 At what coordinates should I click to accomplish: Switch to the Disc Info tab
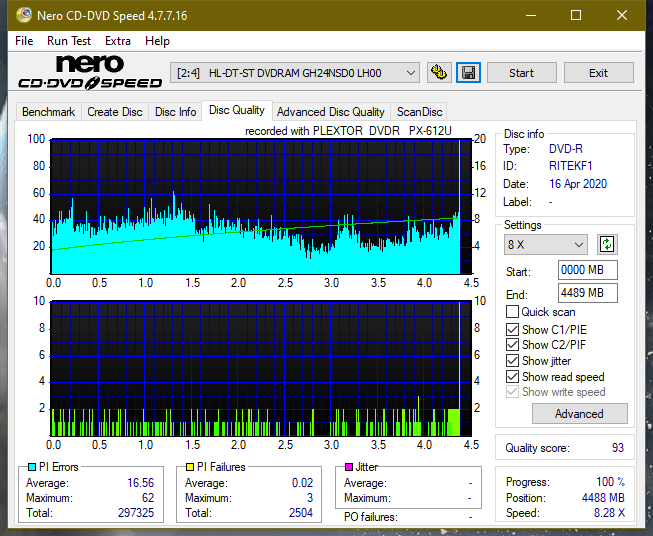pos(175,112)
